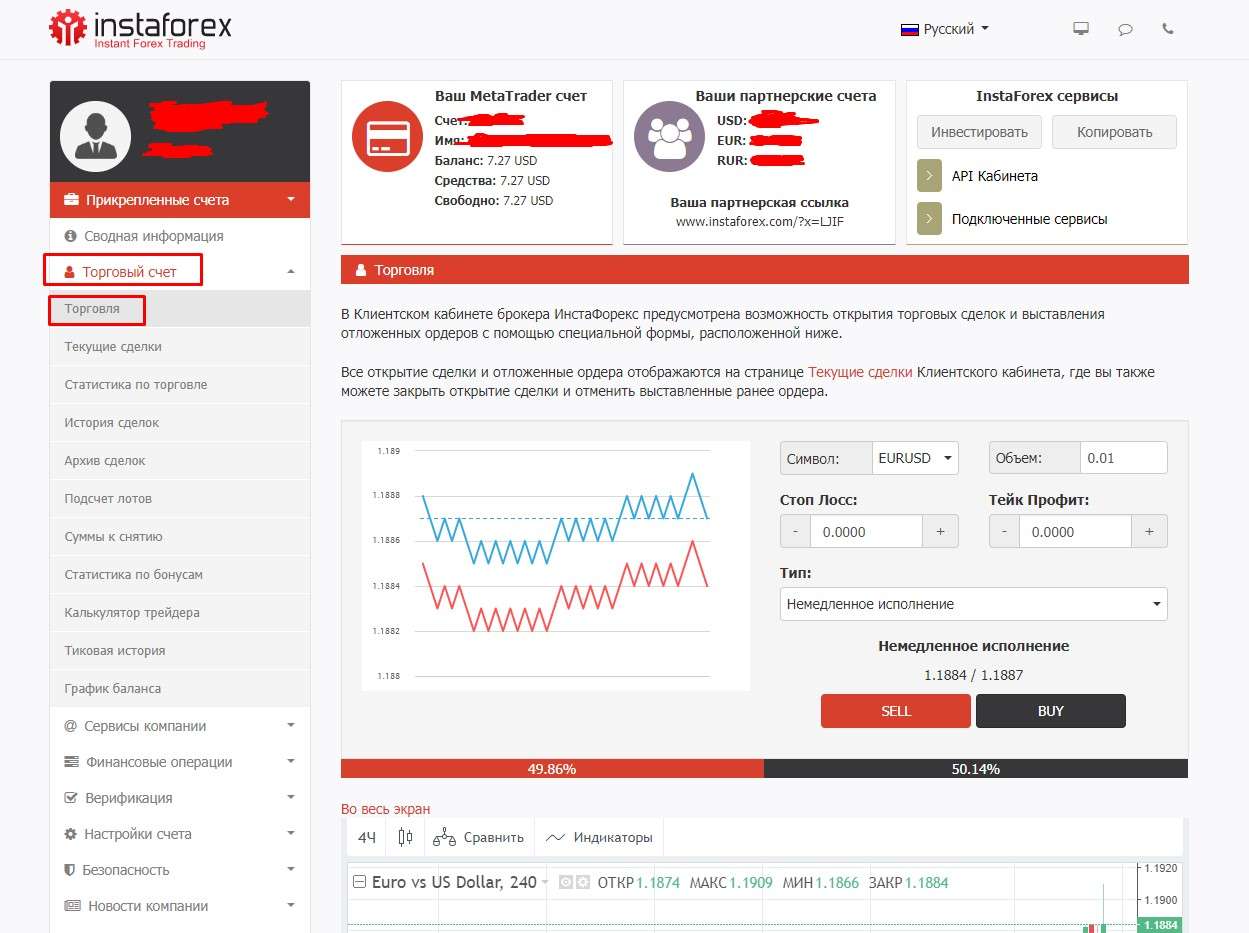
Task: Open Russian language dropdown
Action: point(945,29)
